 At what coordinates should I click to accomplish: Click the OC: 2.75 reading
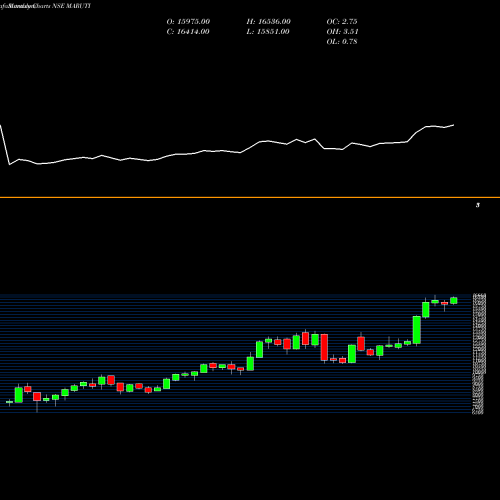[342, 22]
